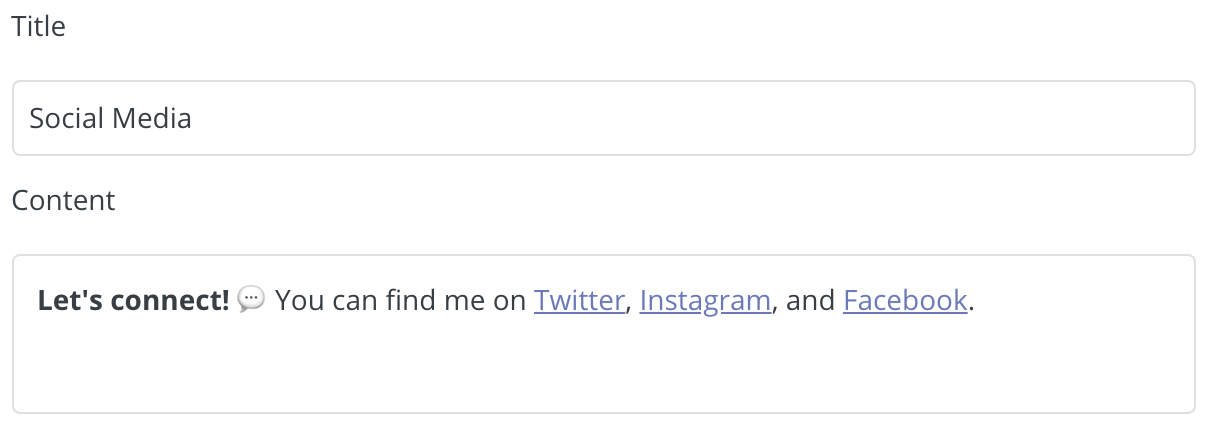Click the empty area below the content text
Image resolution: width=1208 pixels, height=424 pixels.
click(x=603, y=365)
